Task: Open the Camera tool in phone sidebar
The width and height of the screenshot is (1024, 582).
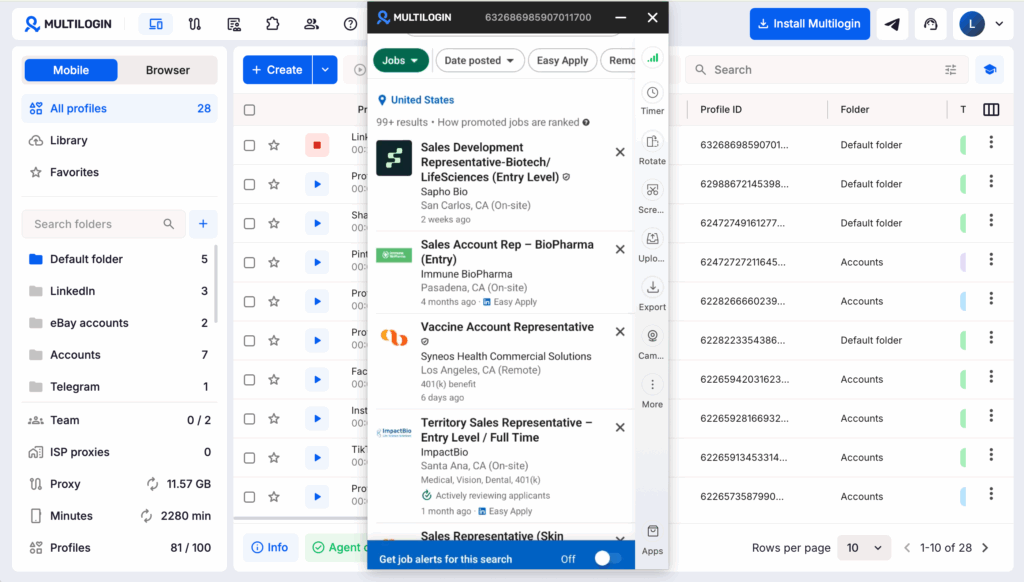Action: point(652,344)
